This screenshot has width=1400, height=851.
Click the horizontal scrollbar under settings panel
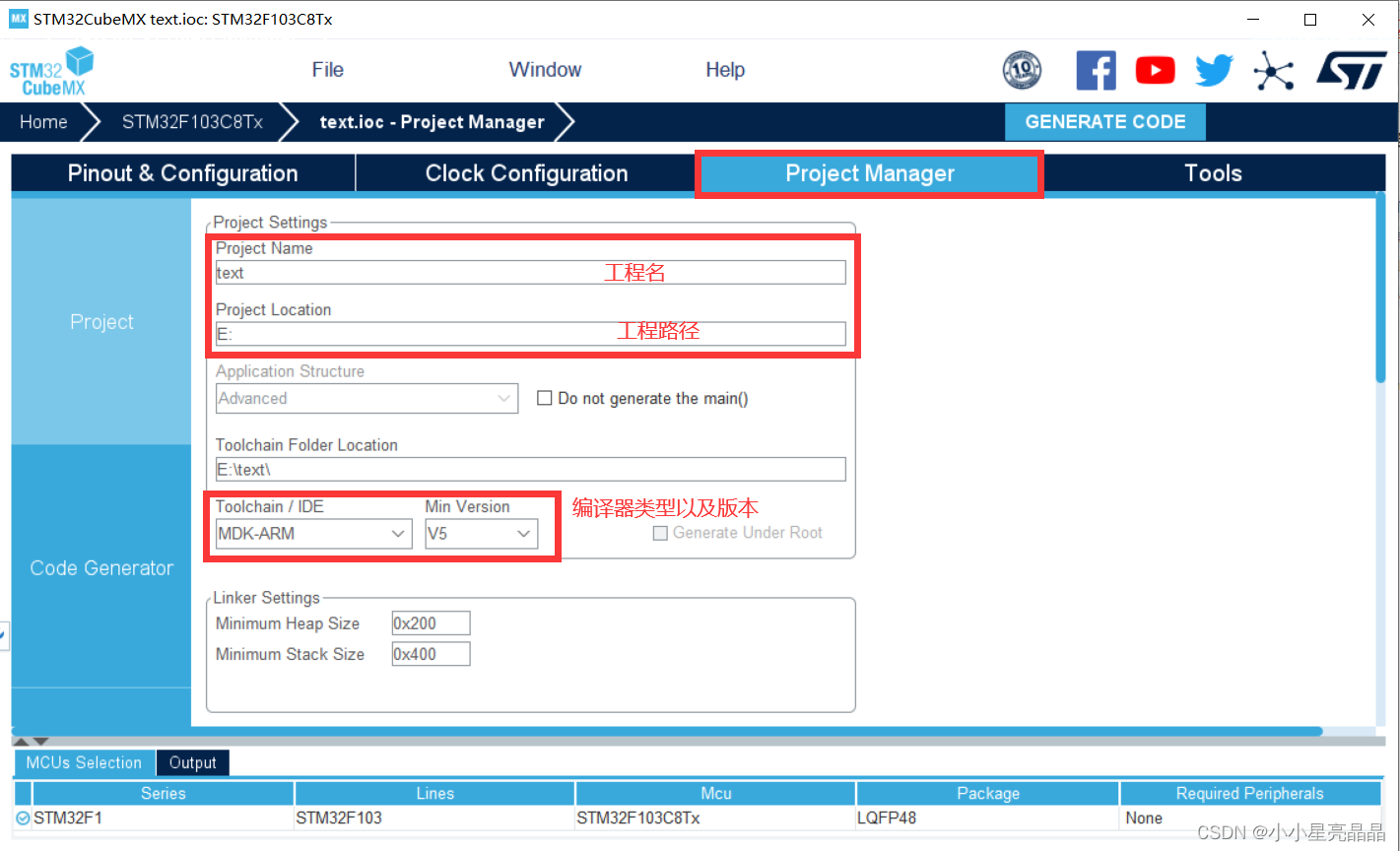pos(667,732)
